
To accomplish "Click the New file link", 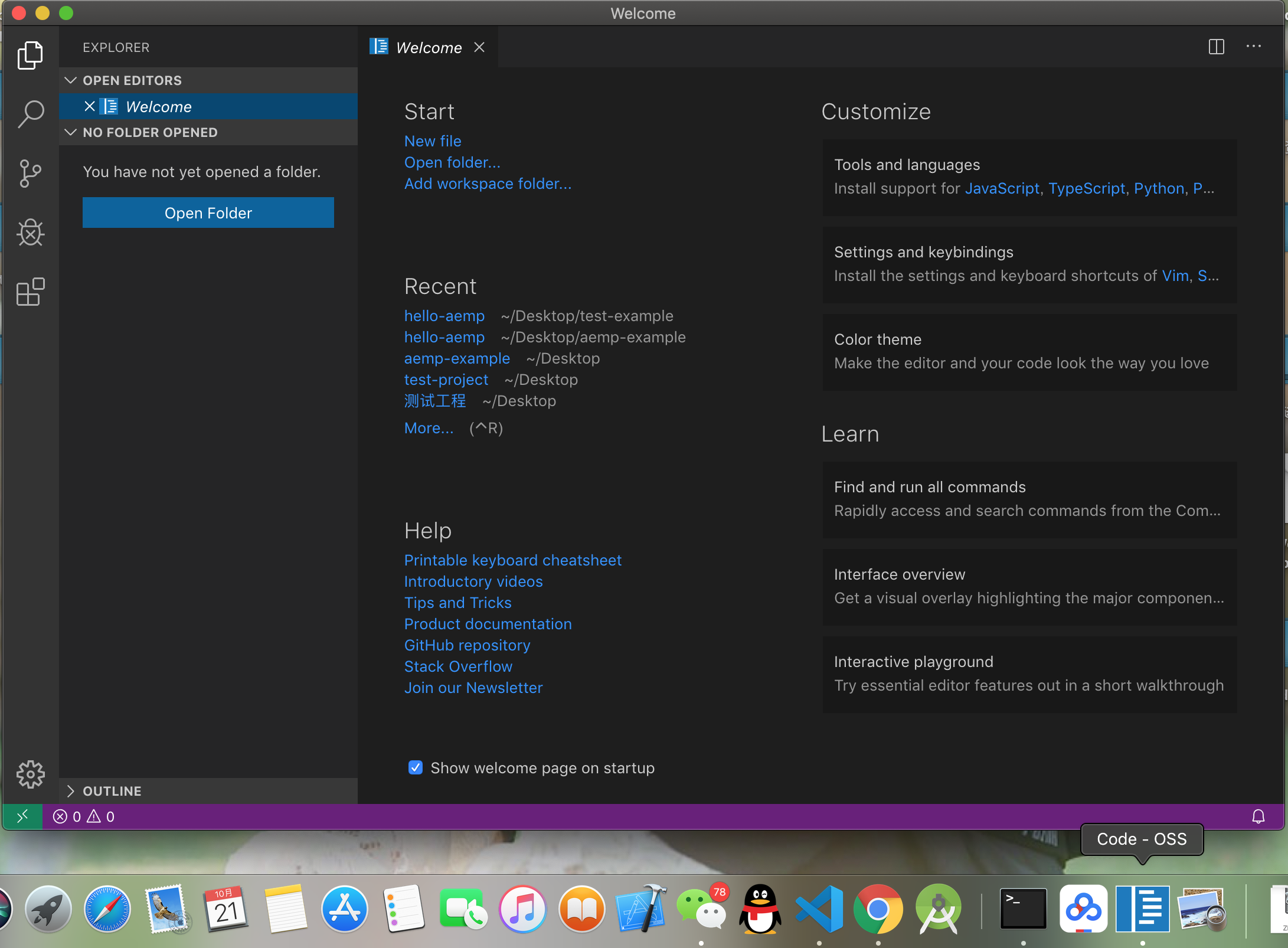I will pos(432,140).
